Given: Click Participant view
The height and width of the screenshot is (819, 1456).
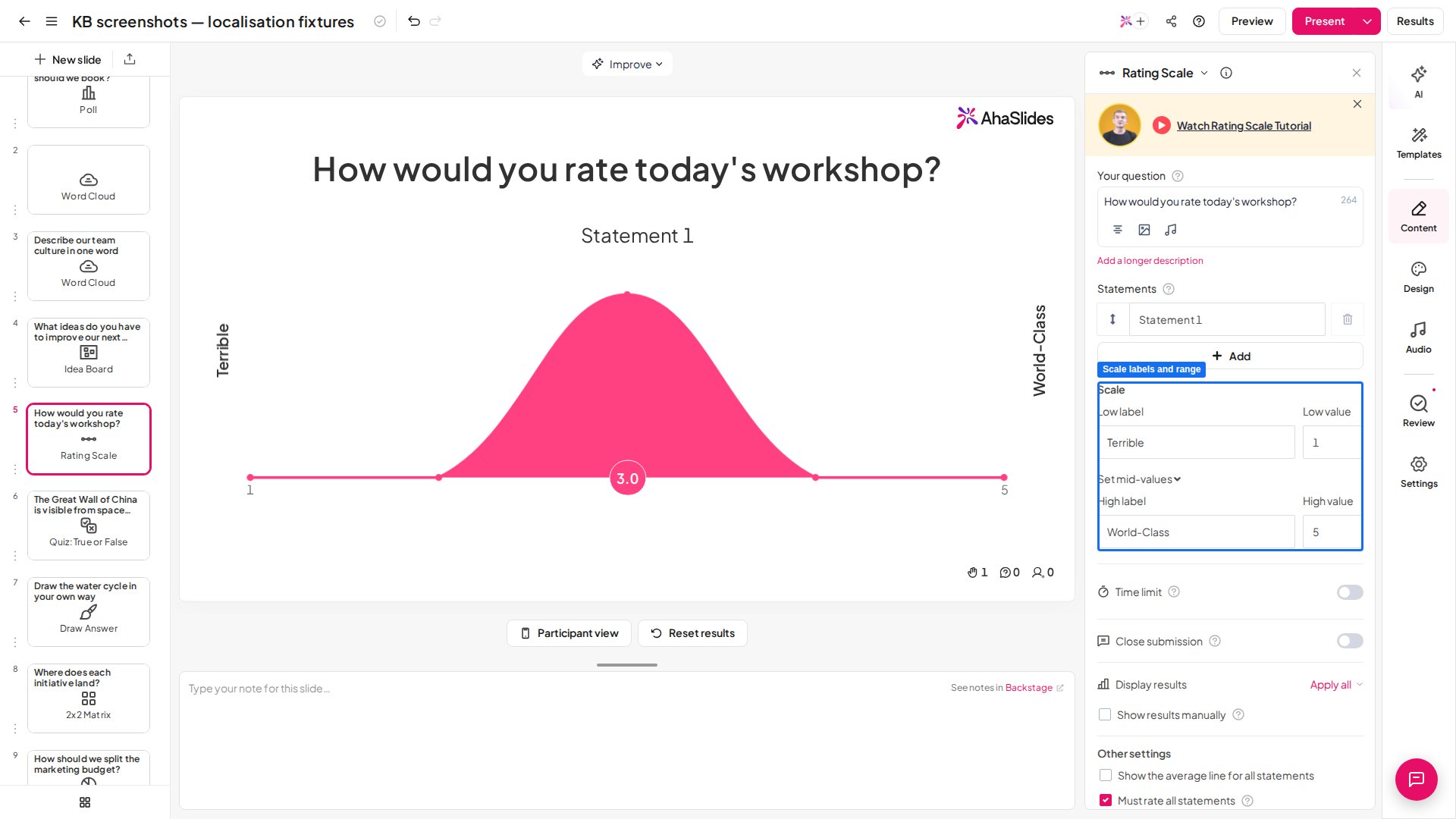Looking at the screenshot, I should 569,633.
